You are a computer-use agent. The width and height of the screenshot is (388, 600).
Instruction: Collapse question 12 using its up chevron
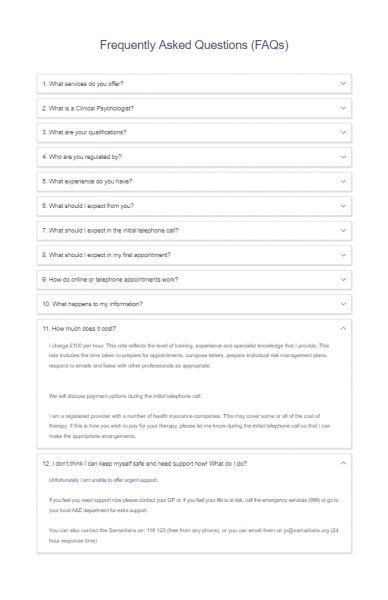[x=343, y=463]
